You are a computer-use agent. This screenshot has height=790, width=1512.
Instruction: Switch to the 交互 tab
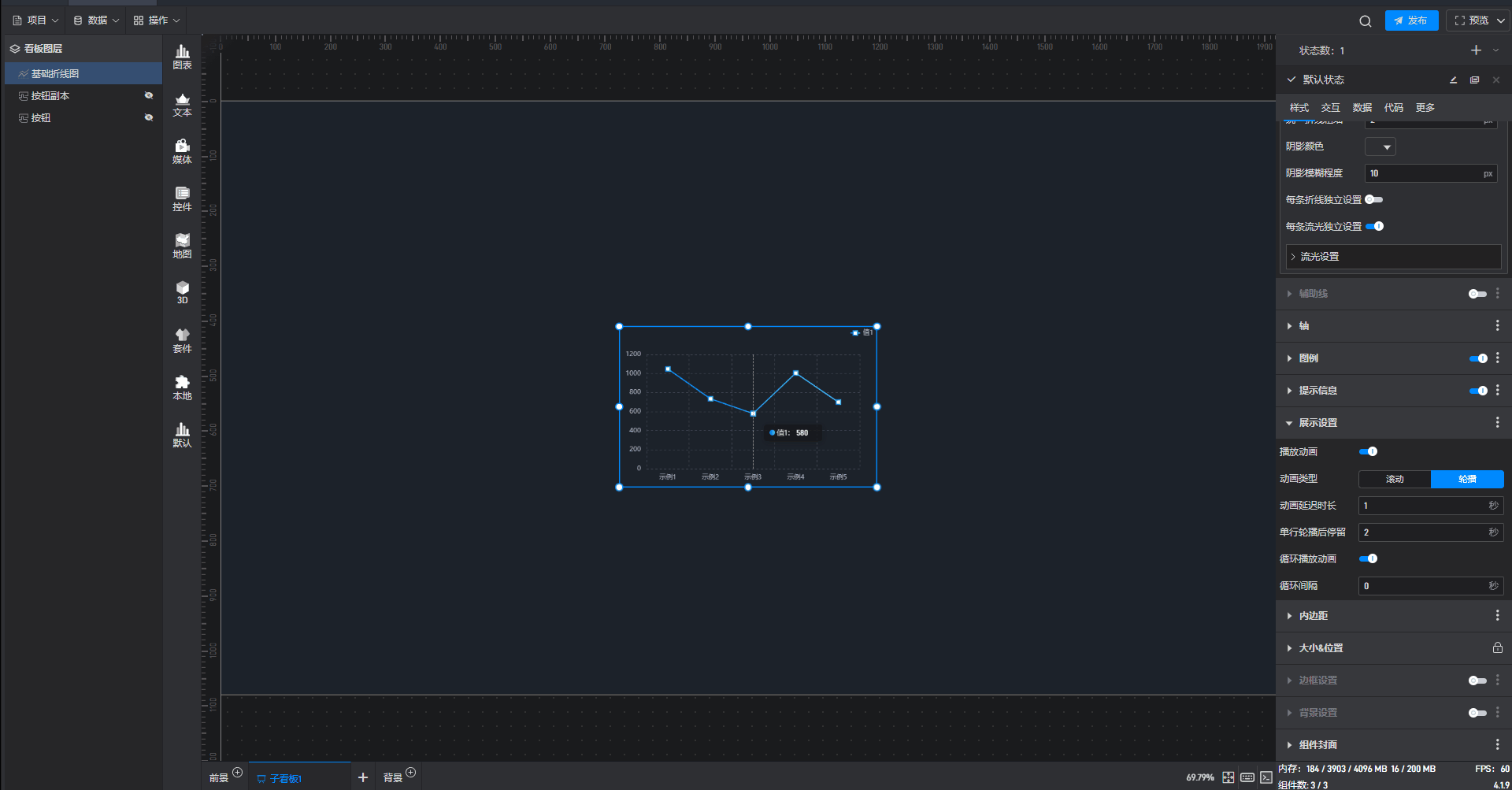click(1330, 108)
